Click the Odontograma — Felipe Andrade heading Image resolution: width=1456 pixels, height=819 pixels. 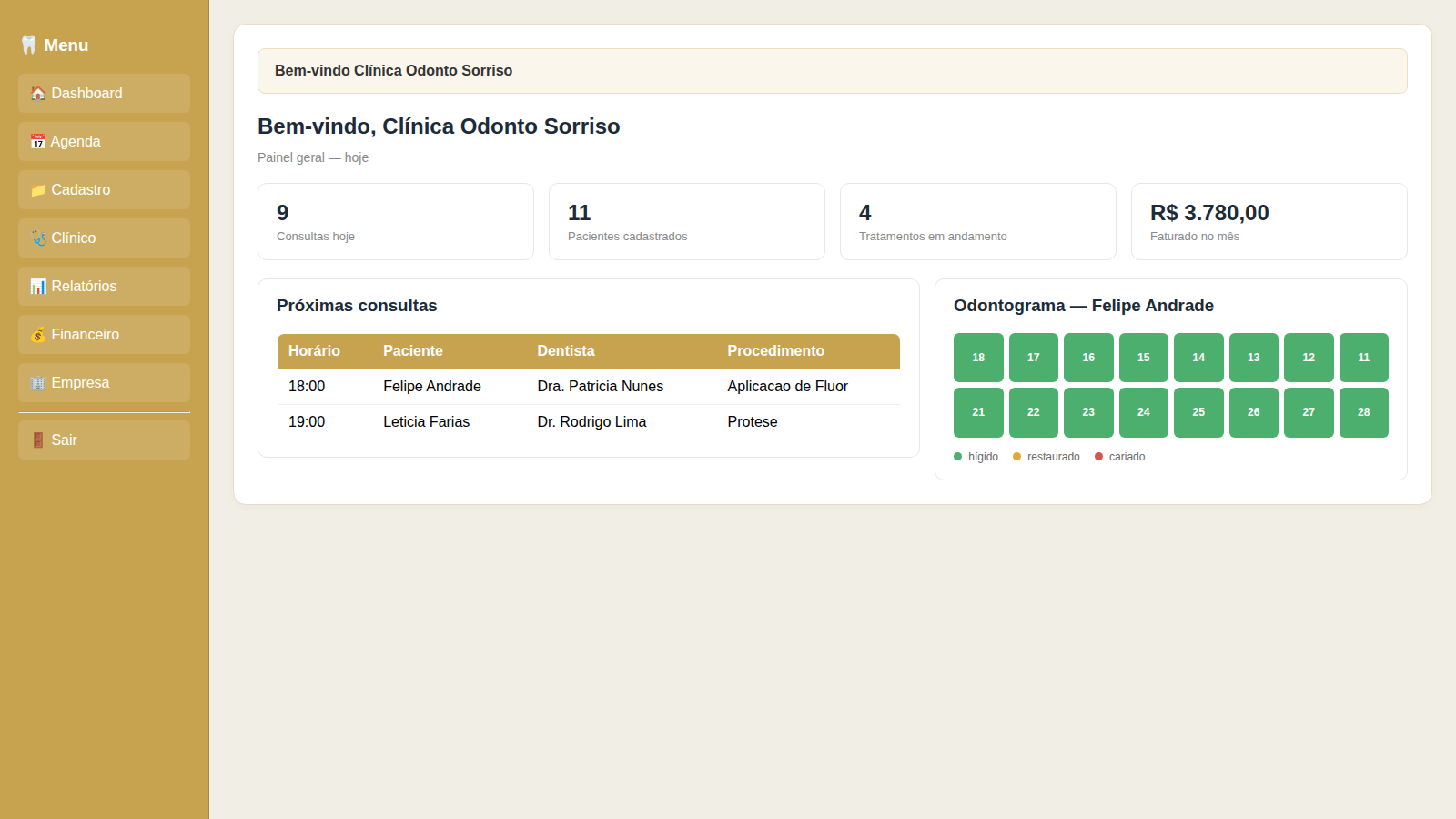tap(1084, 306)
